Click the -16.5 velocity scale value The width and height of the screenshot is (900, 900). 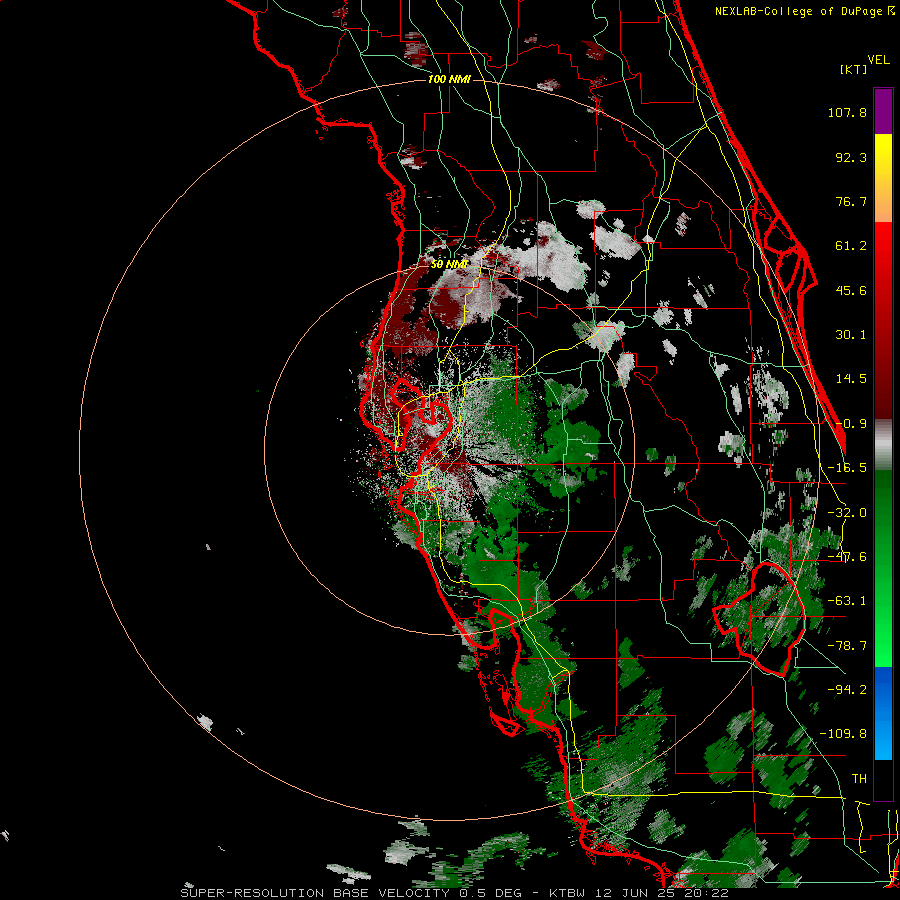[847, 468]
